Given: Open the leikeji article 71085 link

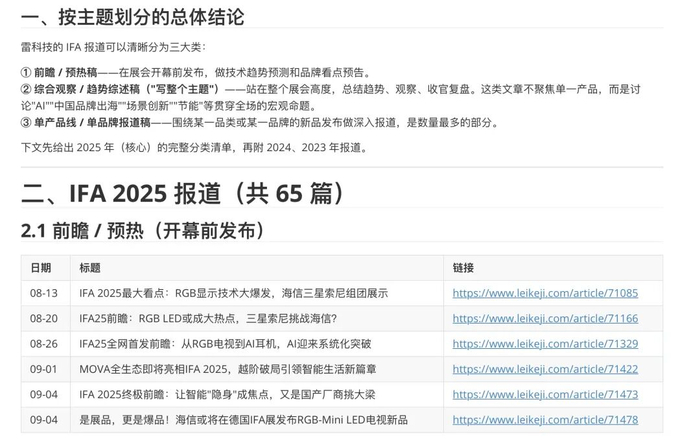Looking at the screenshot, I should (545, 293).
